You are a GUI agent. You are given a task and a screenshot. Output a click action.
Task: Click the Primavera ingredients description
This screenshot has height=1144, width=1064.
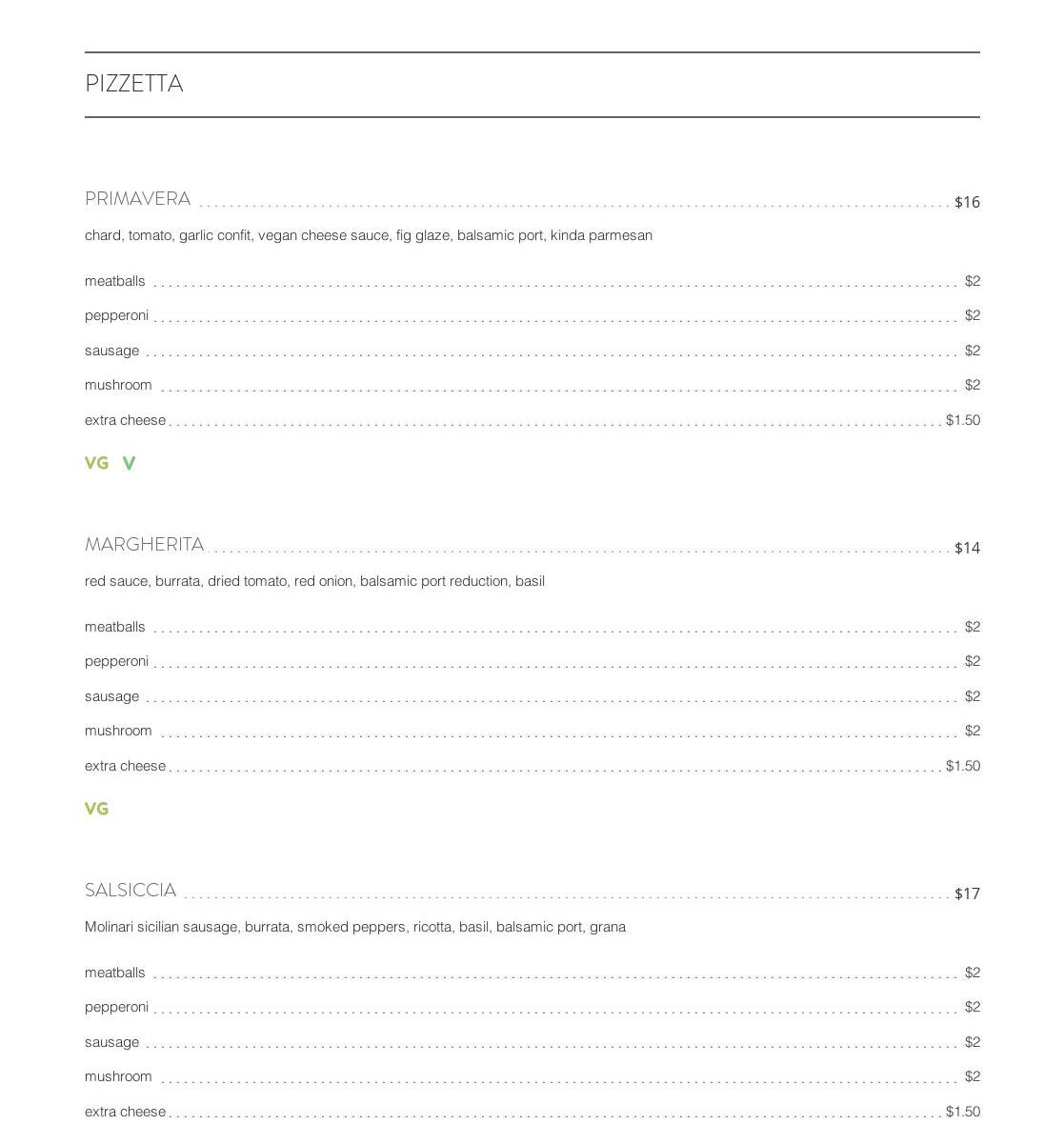coord(368,235)
